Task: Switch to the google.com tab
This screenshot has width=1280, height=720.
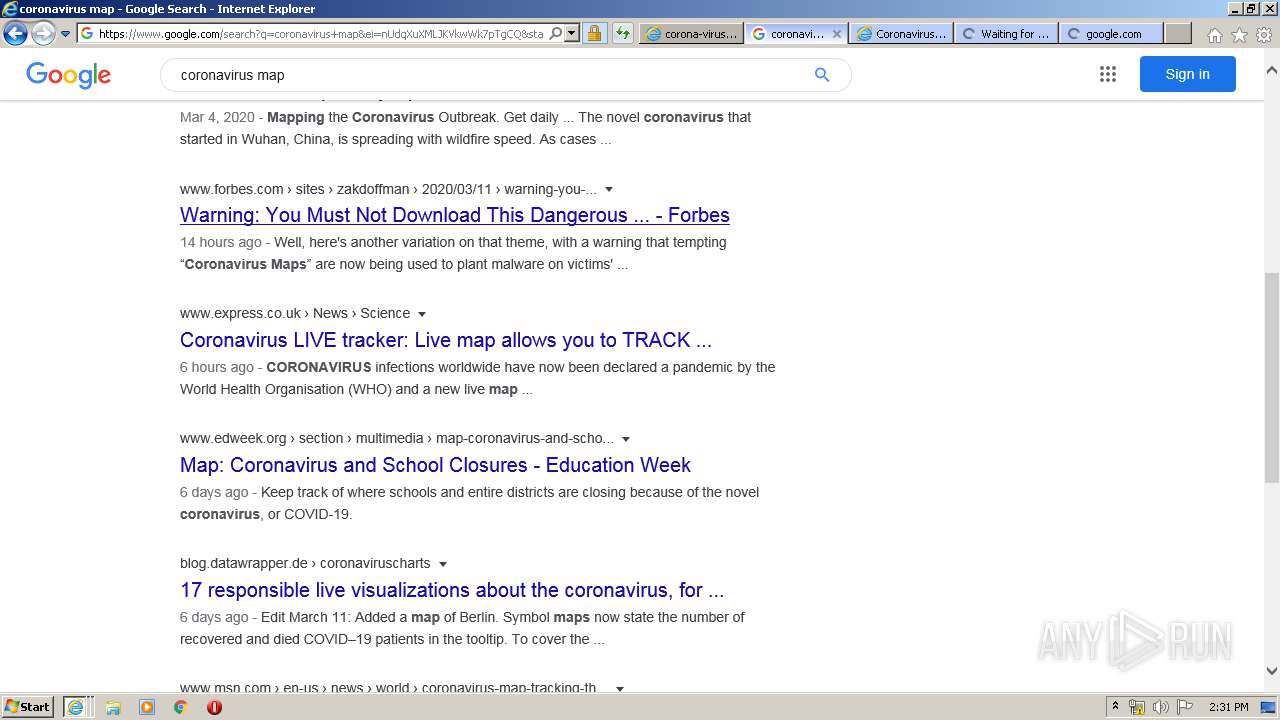Action: pos(1111,33)
